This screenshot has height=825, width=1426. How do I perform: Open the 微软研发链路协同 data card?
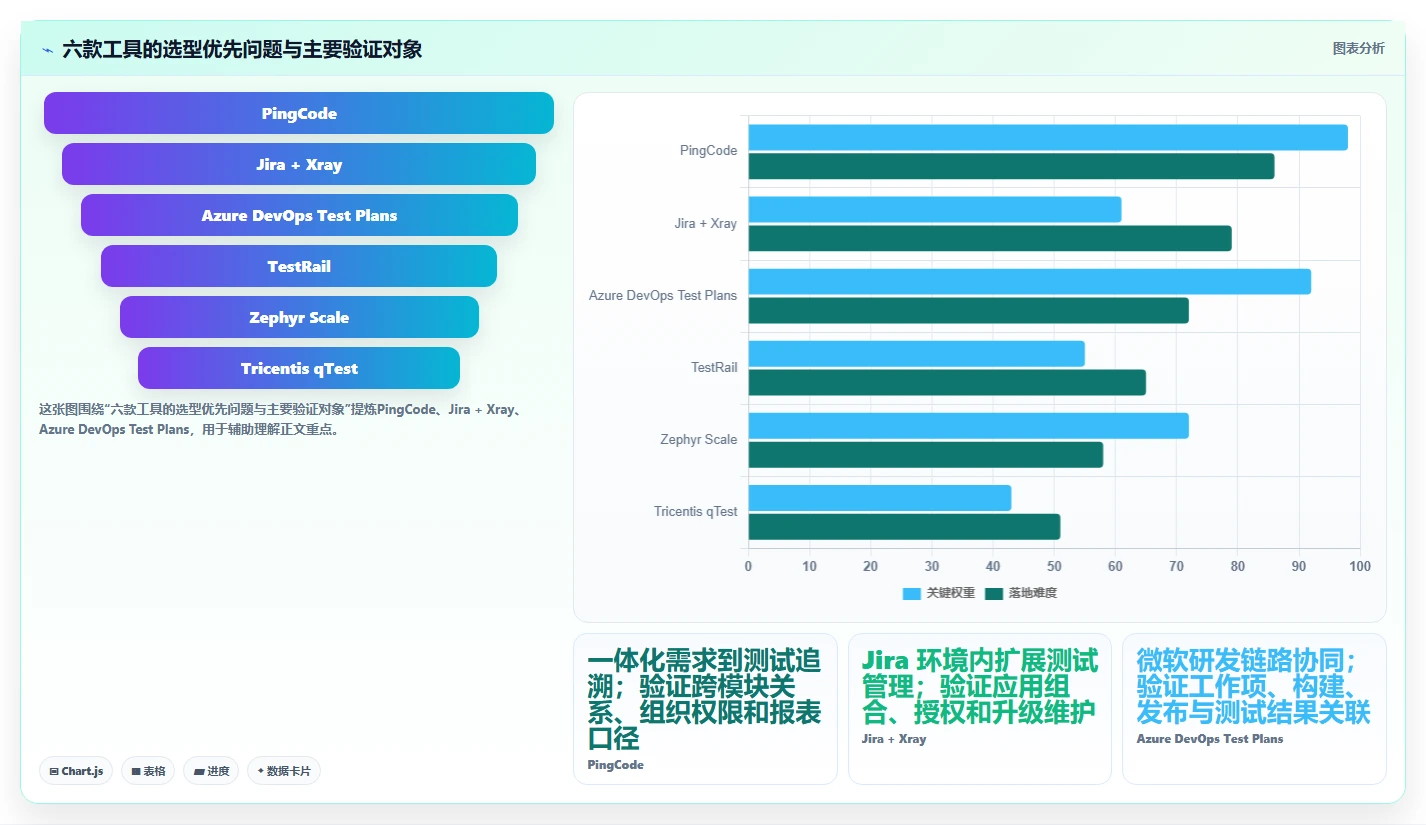click(1254, 709)
